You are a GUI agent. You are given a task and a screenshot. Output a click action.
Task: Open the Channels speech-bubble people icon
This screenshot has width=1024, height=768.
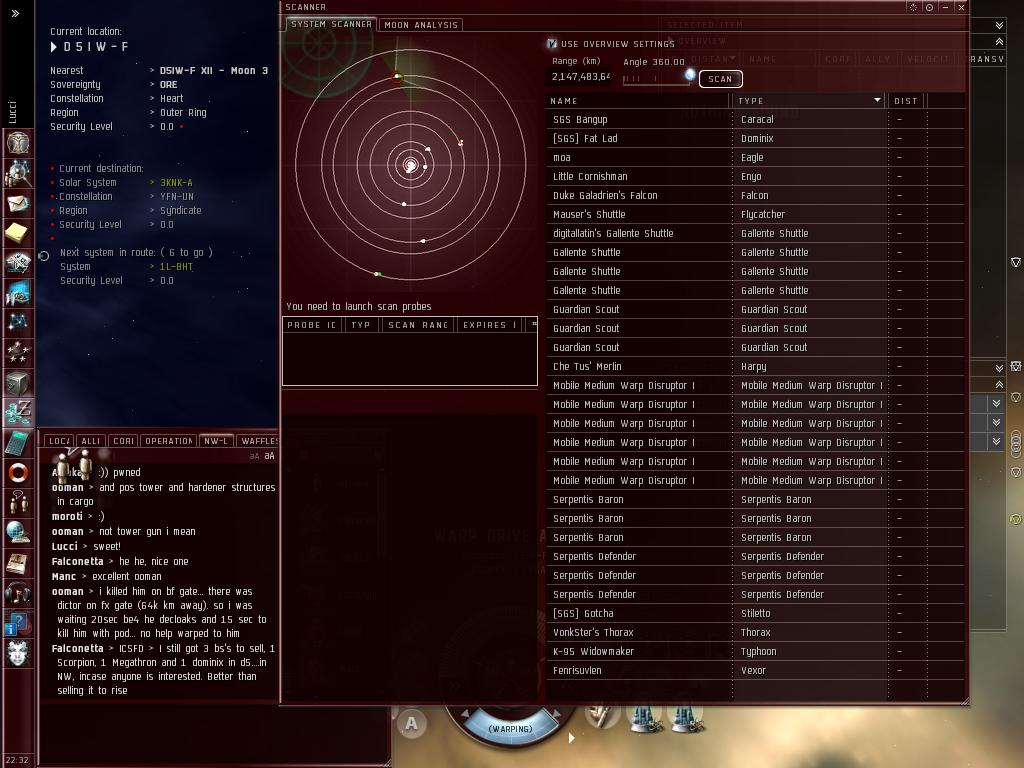(18, 502)
